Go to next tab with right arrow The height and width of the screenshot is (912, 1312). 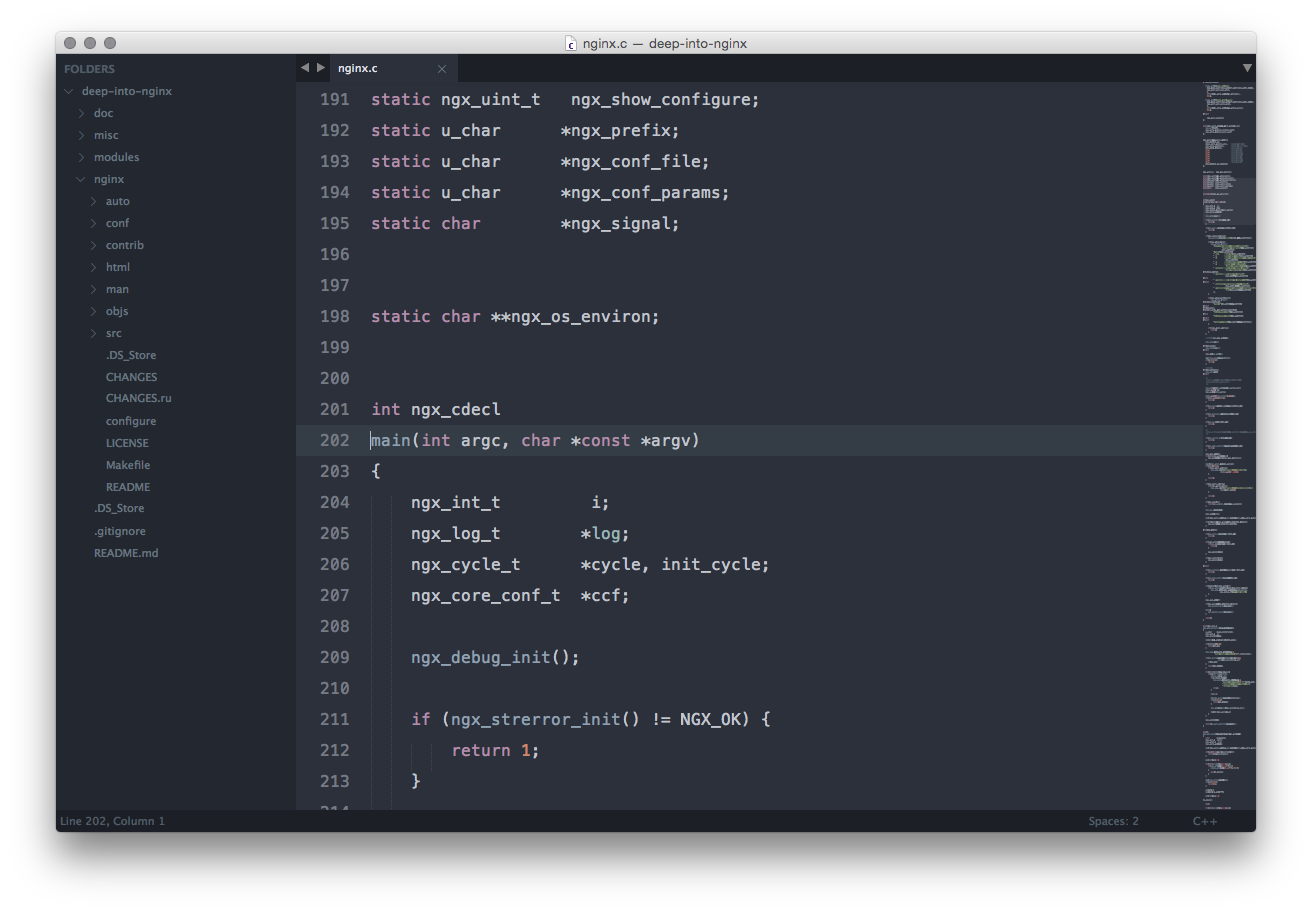[x=320, y=68]
